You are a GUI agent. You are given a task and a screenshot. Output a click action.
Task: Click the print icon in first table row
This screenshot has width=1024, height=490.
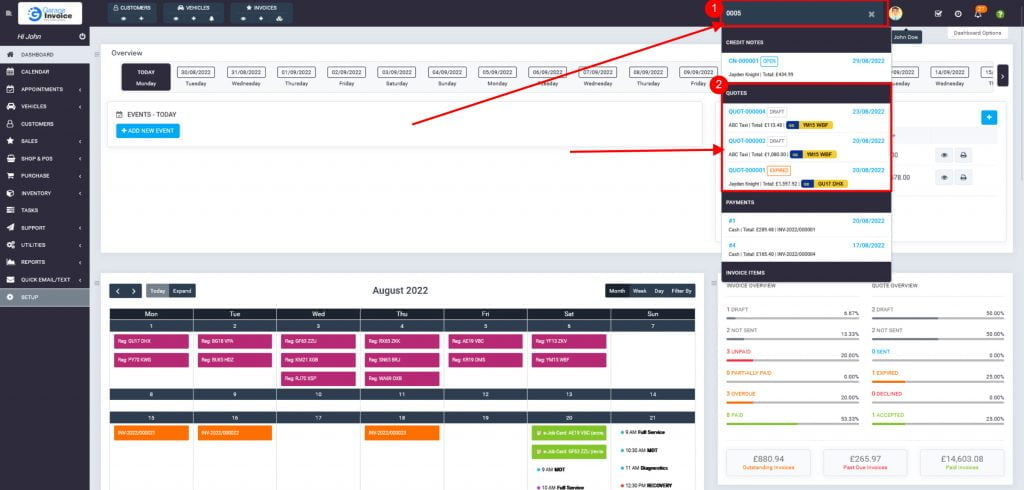963,154
